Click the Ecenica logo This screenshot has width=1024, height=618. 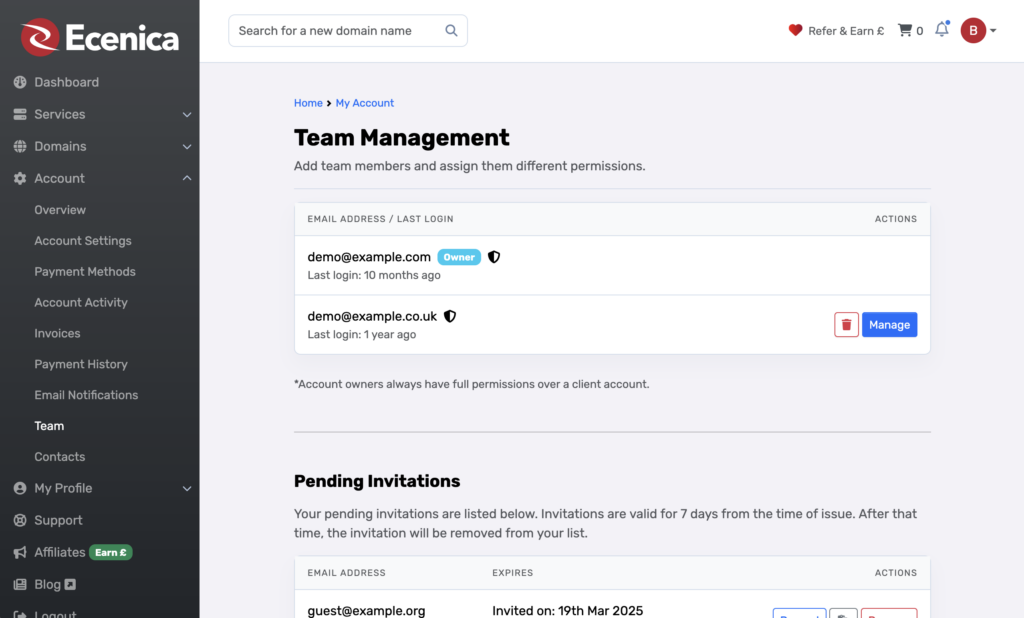point(99,37)
